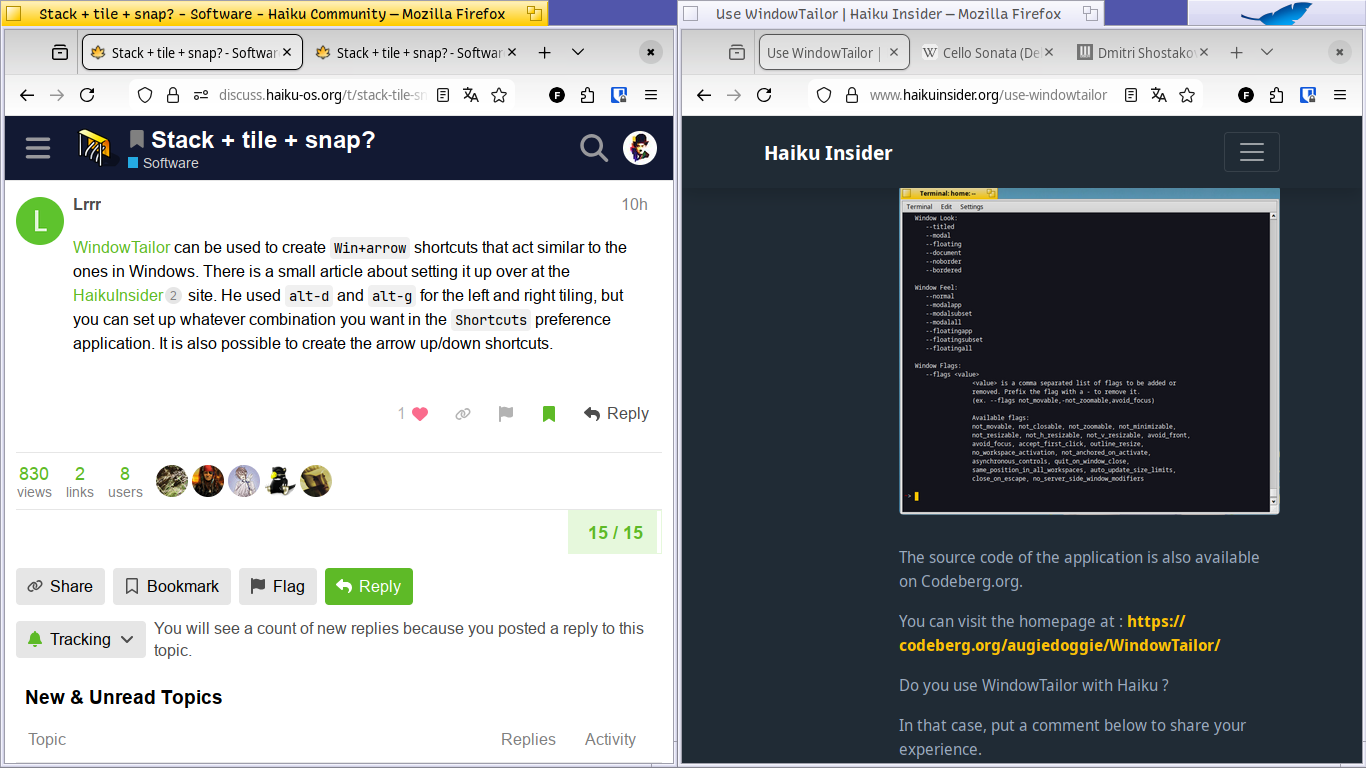Copy post link via chain icon
Viewport: 1366px width, 768px height.
(x=463, y=414)
